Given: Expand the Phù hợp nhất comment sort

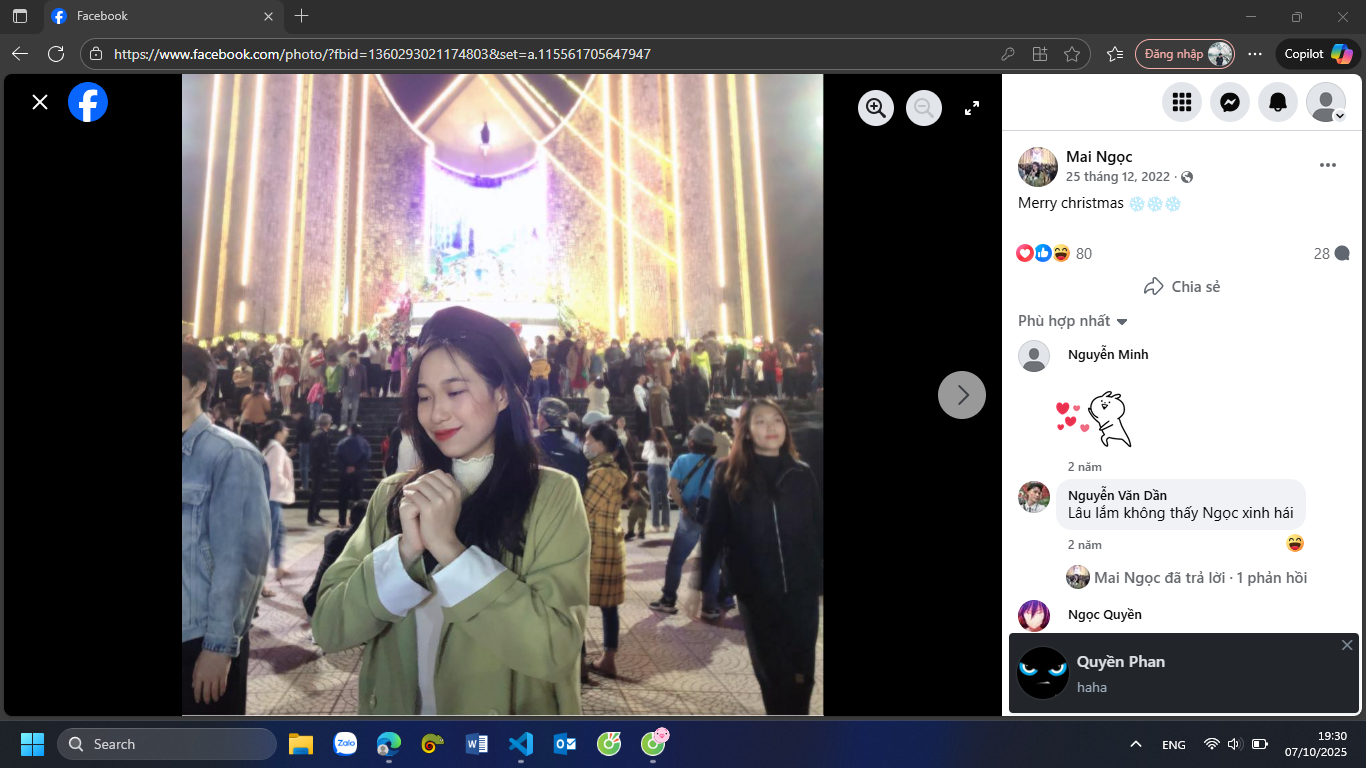Looking at the screenshot, I should click(x=1073, y=321).
